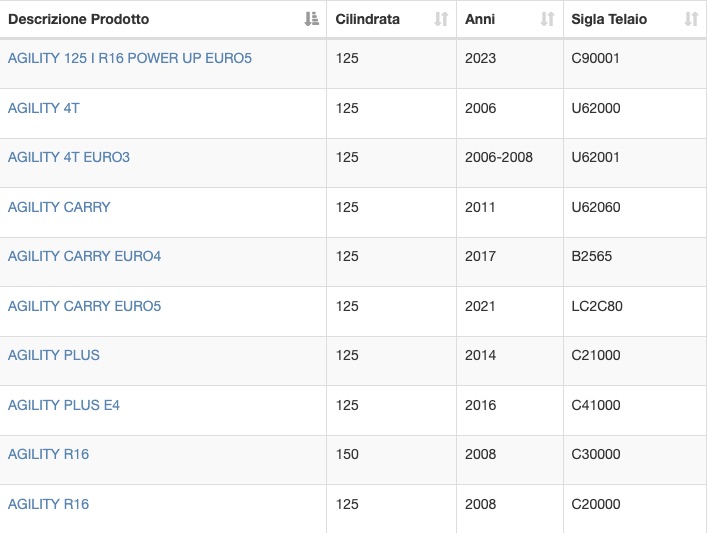Click the Descrizione Prodotto column header text
The height and width of the screenshot is (533, 707).
(78, 19)
